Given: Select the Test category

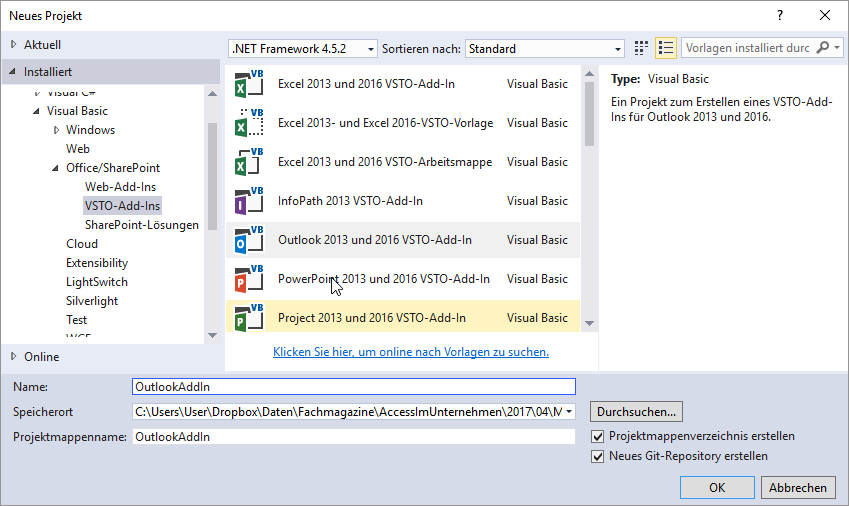Looking at the screenshot, I should [x=76, y=320].
